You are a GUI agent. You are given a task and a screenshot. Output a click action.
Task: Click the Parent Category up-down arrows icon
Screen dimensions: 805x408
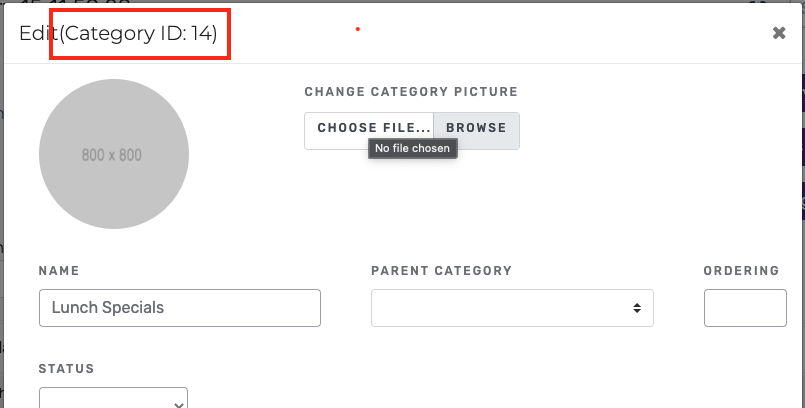[637, 308]
